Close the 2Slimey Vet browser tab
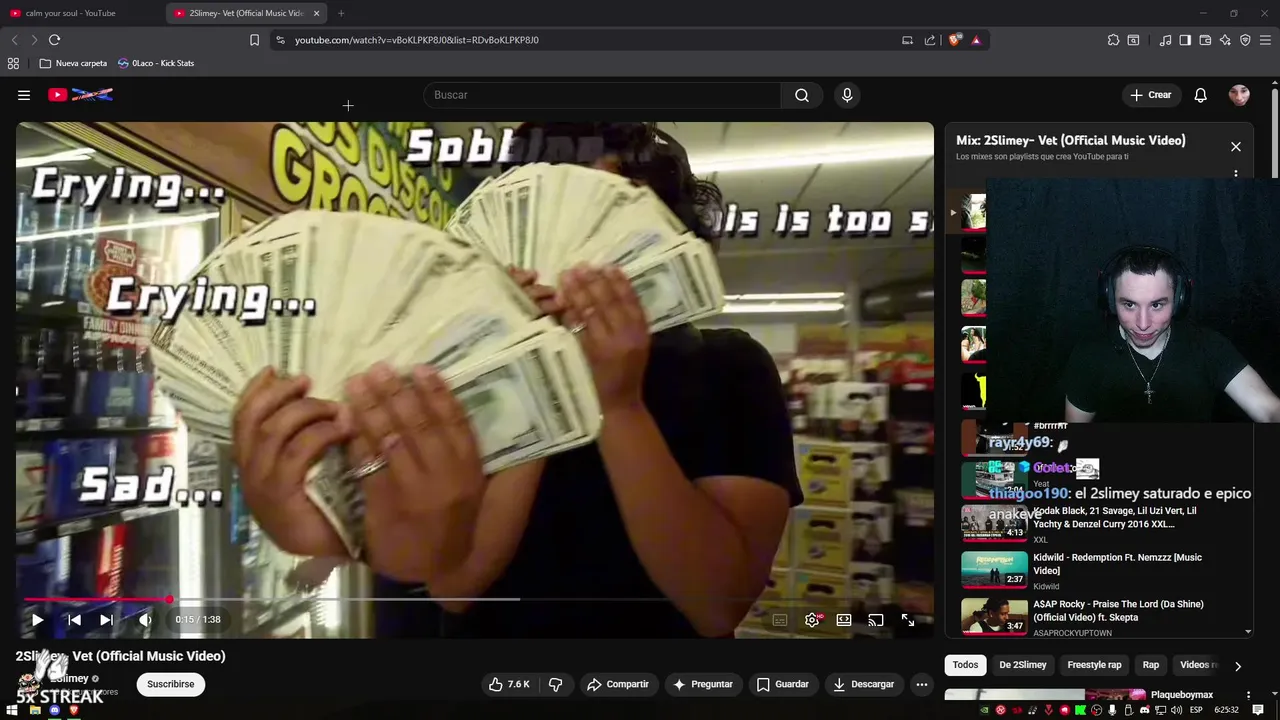1280x720 pixels. coord(317,13)
